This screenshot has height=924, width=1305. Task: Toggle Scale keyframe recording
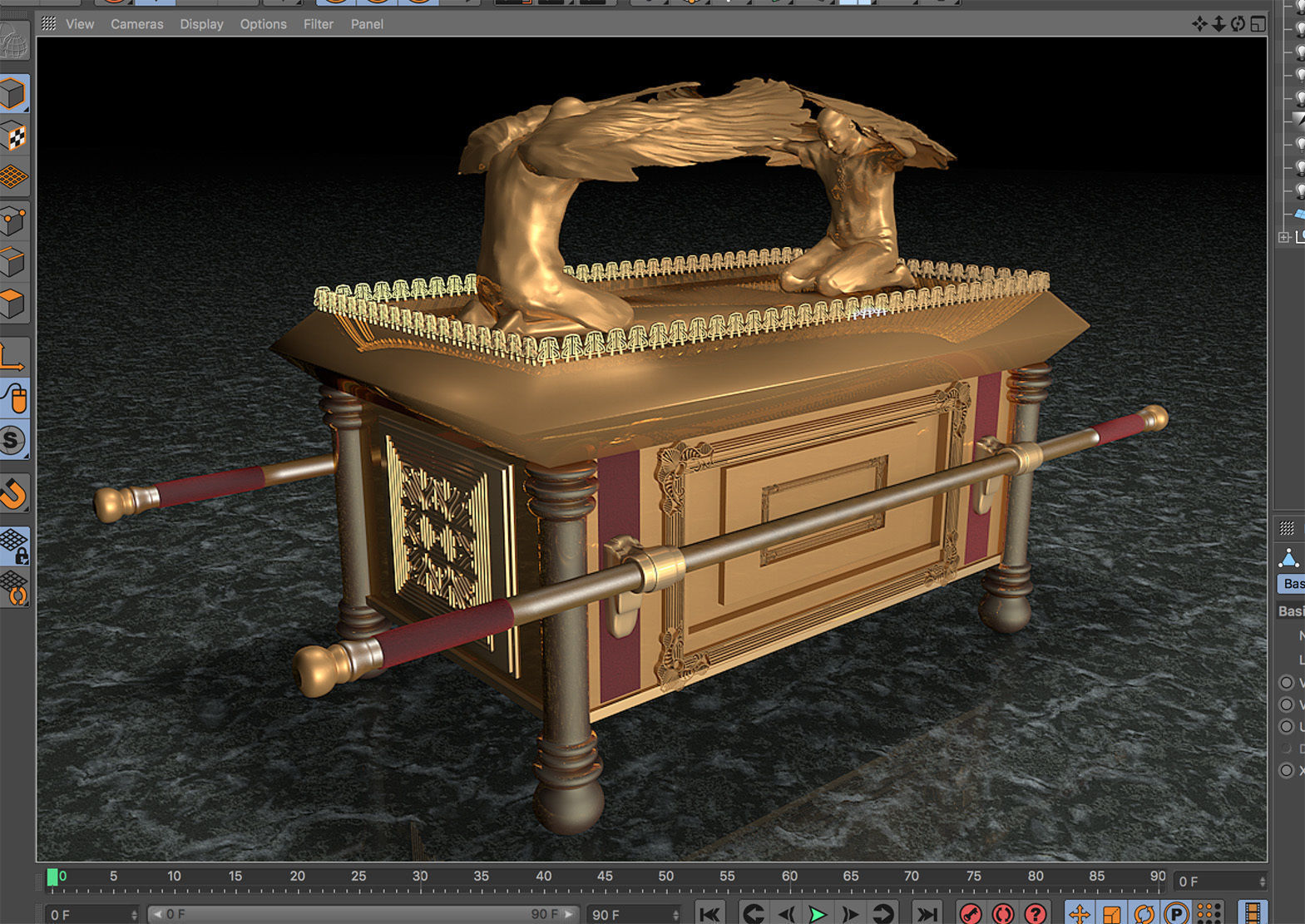(1112, 914)
